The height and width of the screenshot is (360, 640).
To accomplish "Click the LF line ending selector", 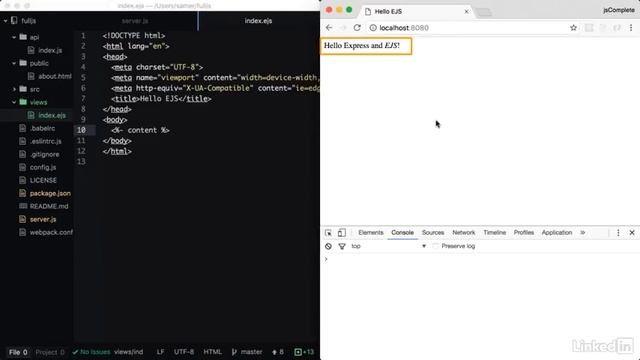I will pos(160,352).
